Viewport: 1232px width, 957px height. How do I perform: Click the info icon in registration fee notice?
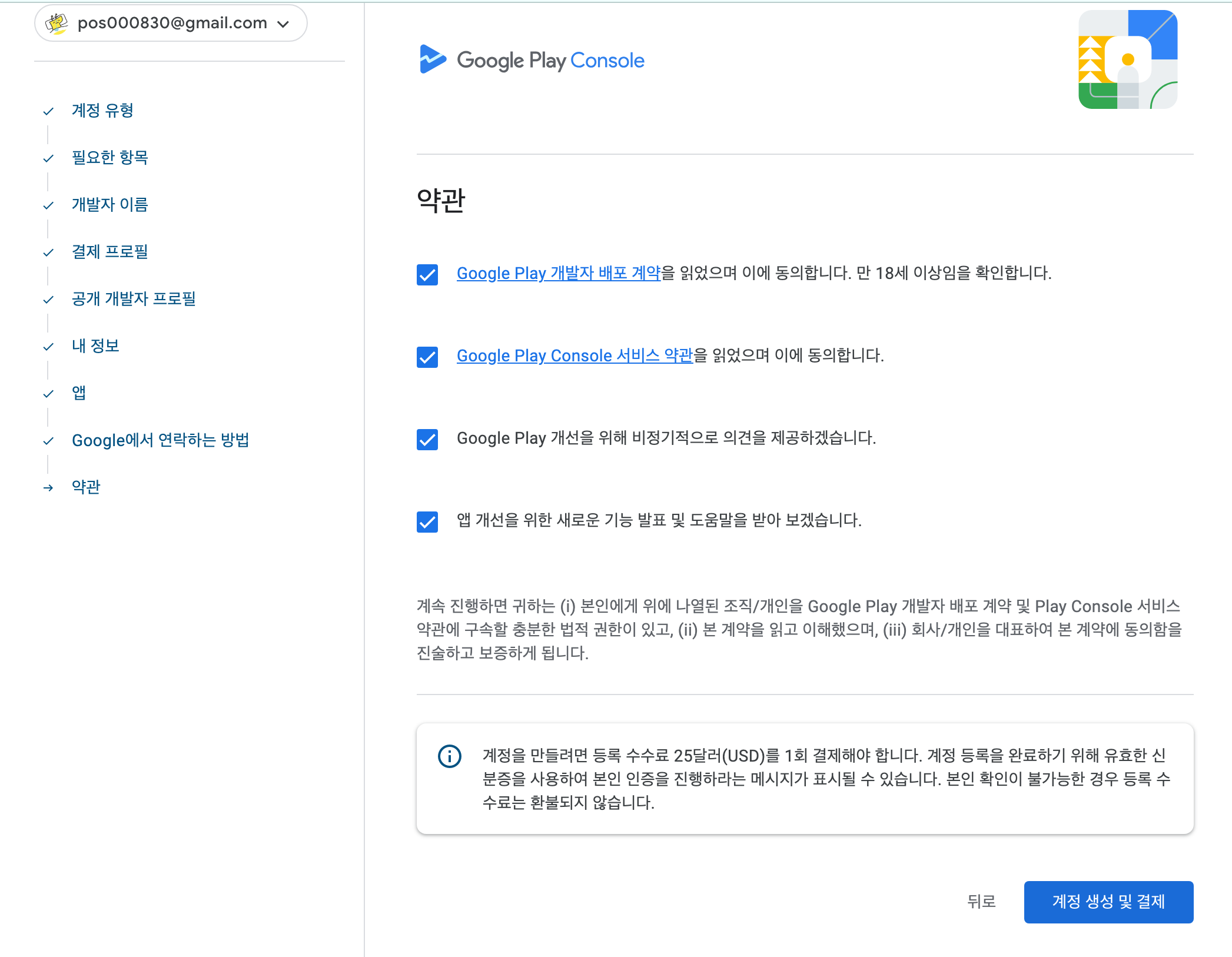(450, 756)
